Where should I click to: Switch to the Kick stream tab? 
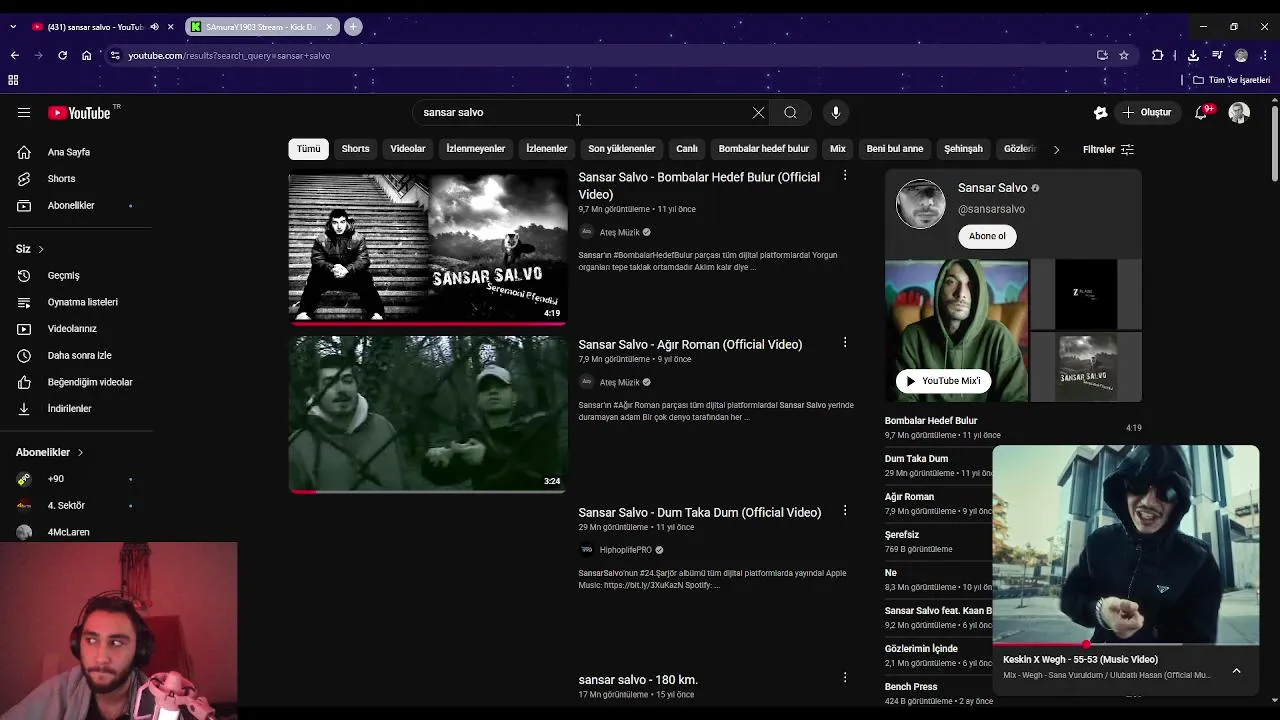pyautogui.click(x=260, y=27)
